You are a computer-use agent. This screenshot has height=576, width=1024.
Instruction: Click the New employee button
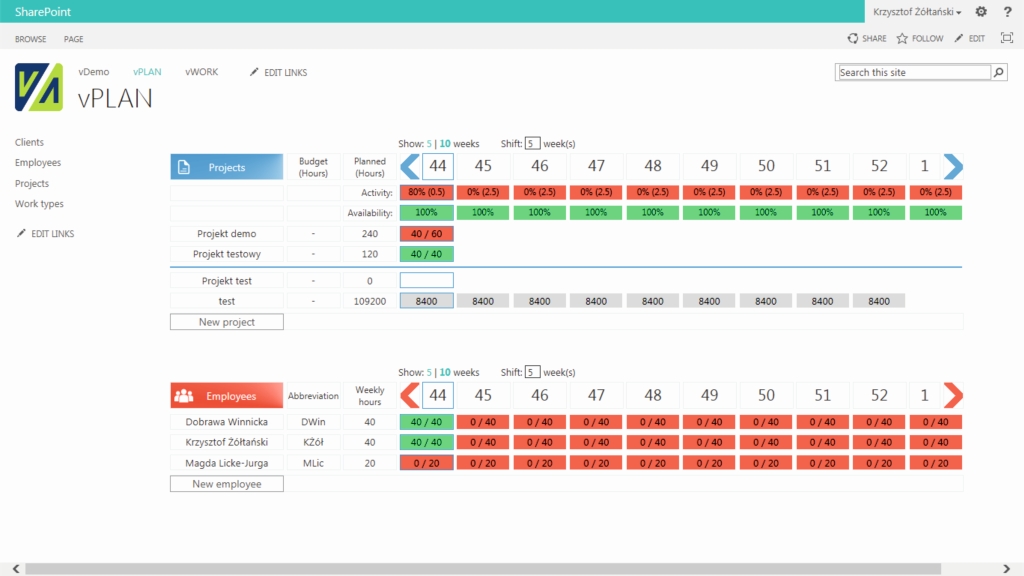(x=227, y=484)
